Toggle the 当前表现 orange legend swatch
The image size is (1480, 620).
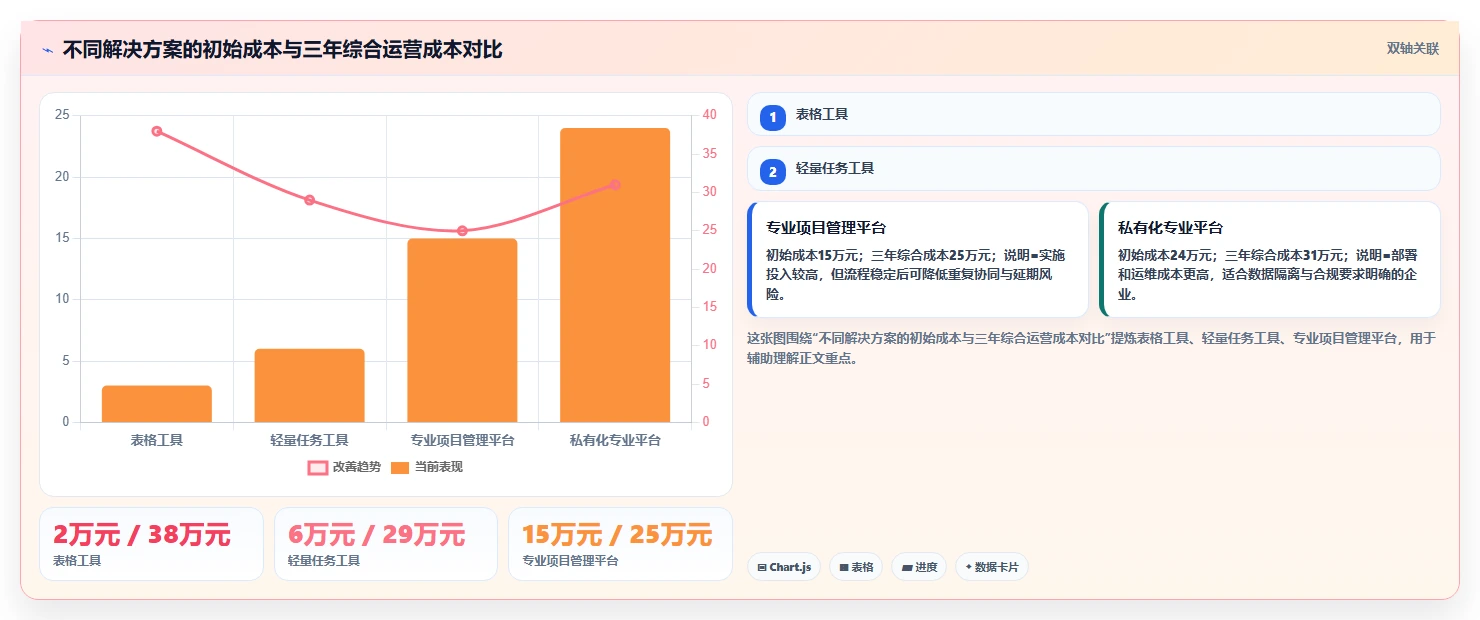pos(400,467)
